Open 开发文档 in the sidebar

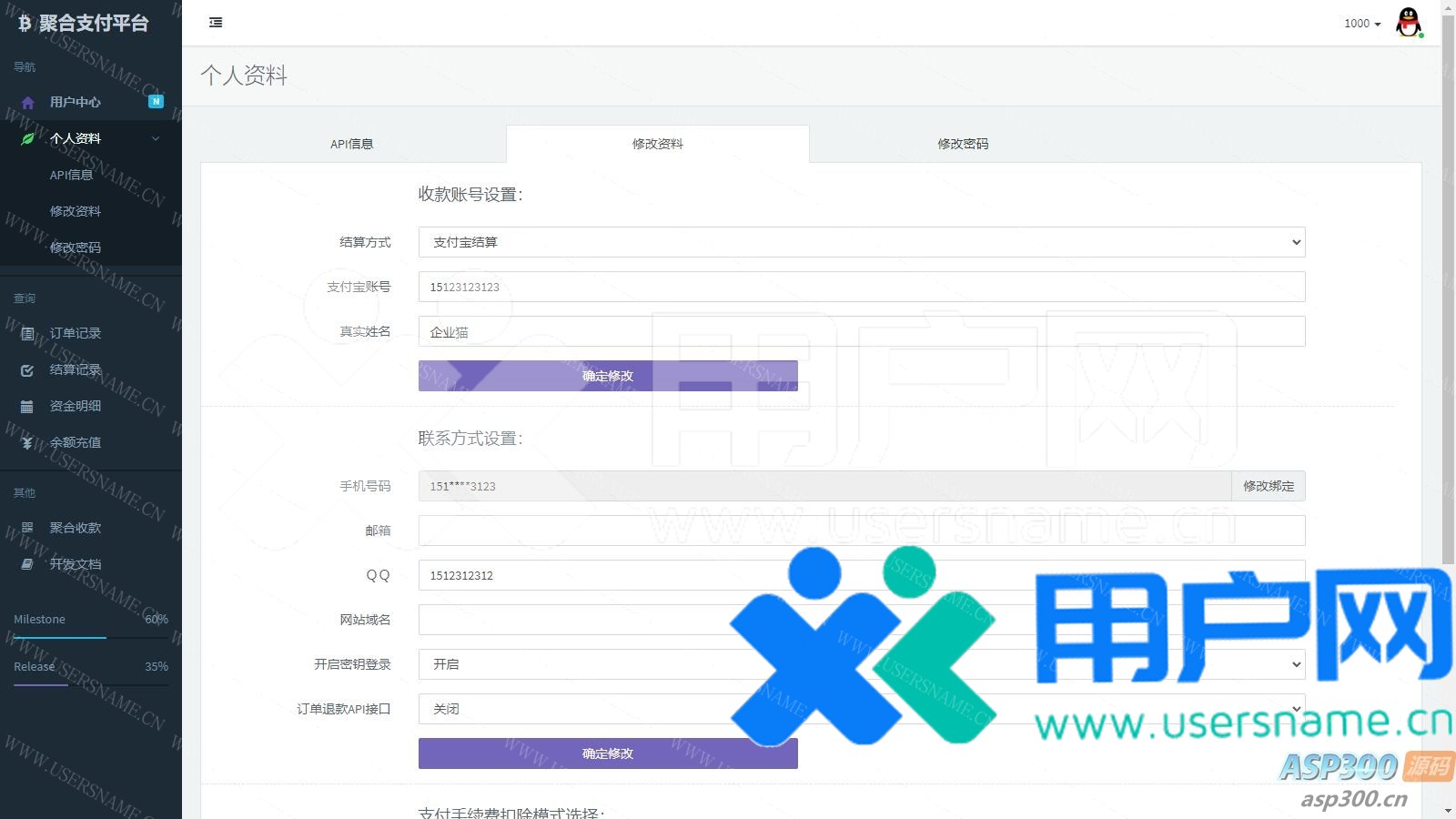[x=76, y=564]
